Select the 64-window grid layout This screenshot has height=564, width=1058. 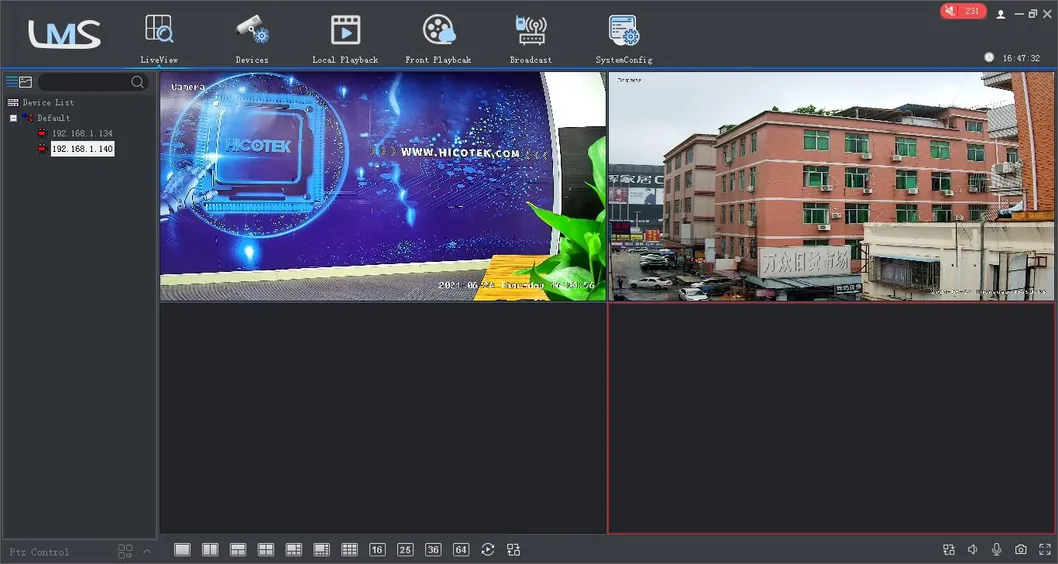[461, 550]
